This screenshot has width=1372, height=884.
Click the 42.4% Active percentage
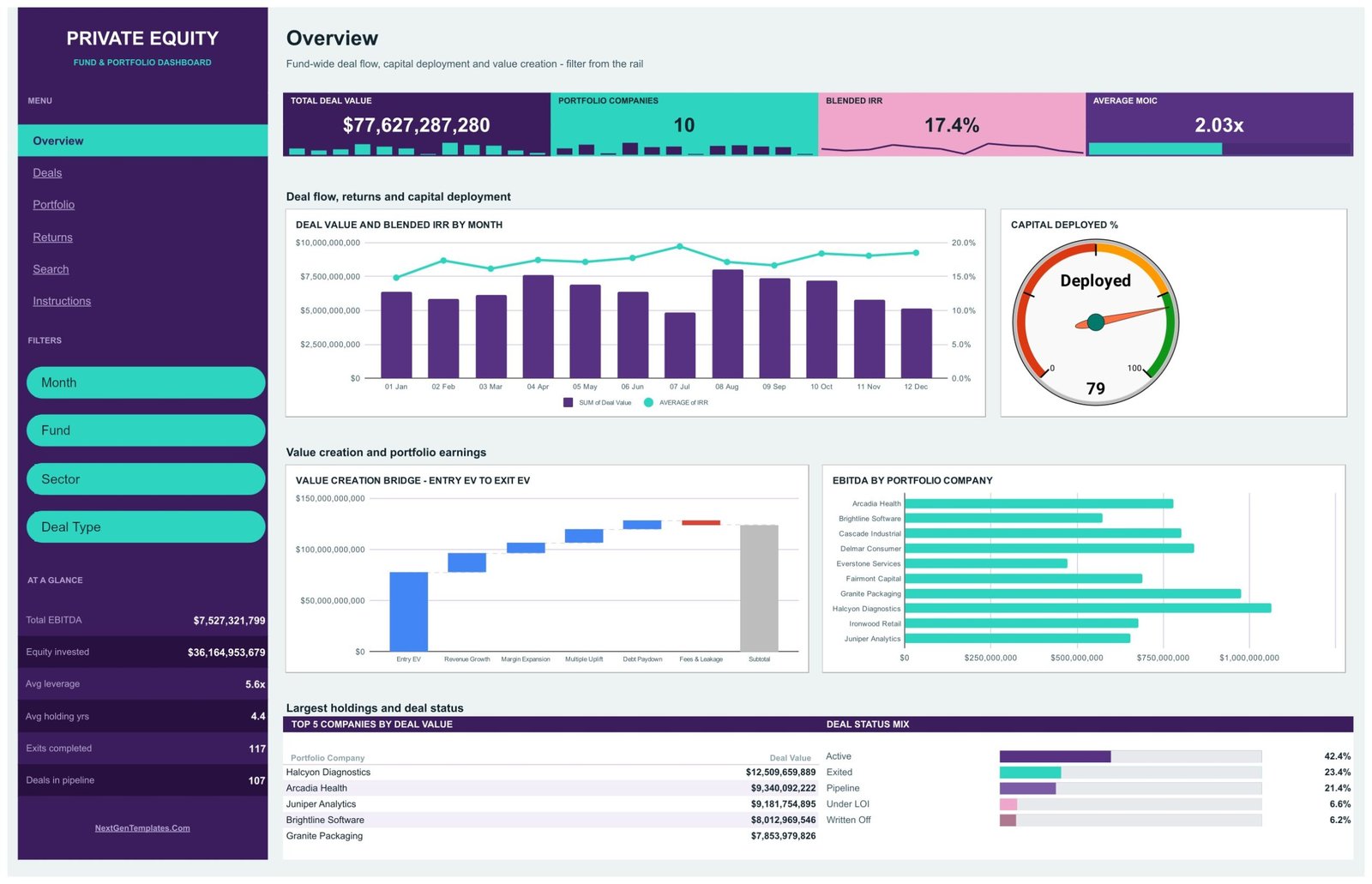click(1337, 756)
